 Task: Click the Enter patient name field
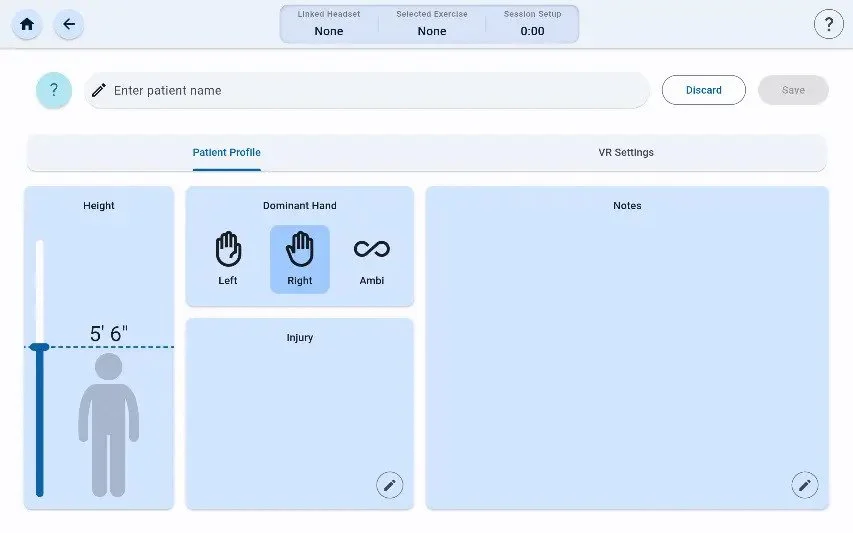point(367,90)
